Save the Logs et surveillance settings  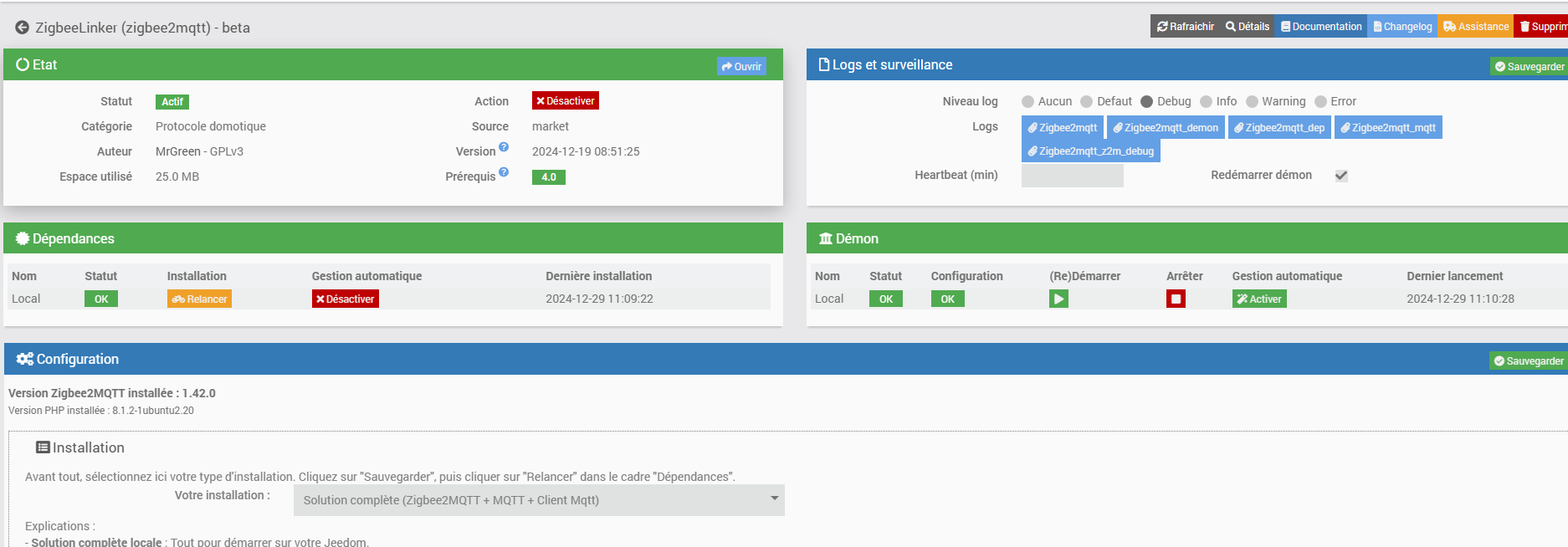pos(1529,66)
